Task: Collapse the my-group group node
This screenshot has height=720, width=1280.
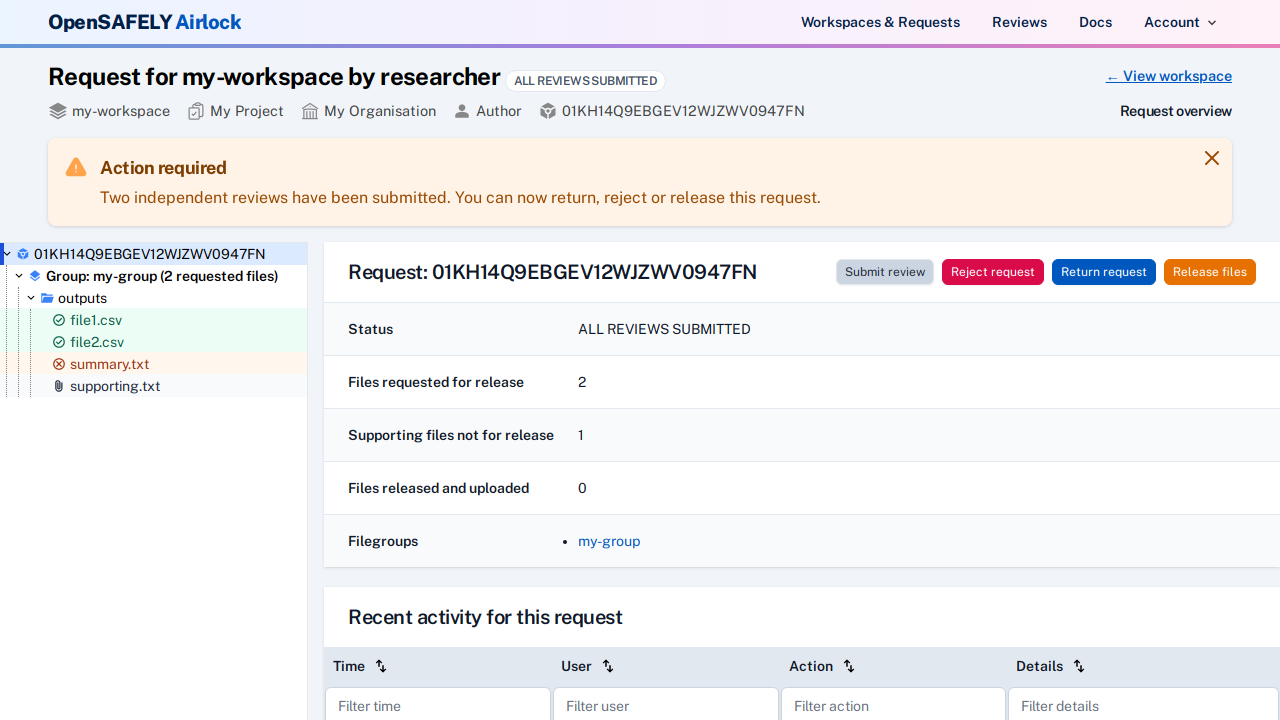Action: pos(18,276)
